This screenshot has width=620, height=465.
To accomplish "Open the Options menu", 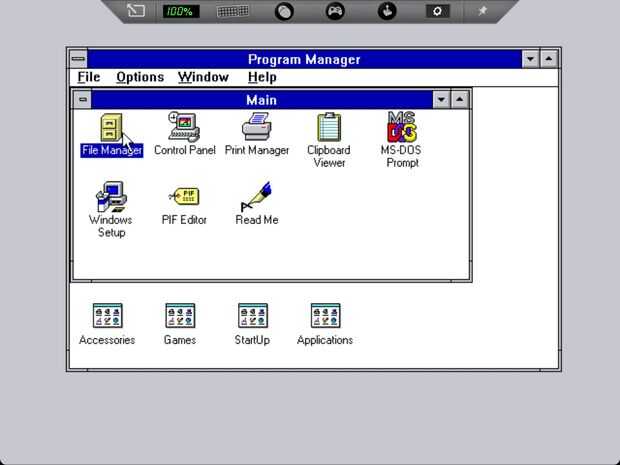I will [140, 77].
